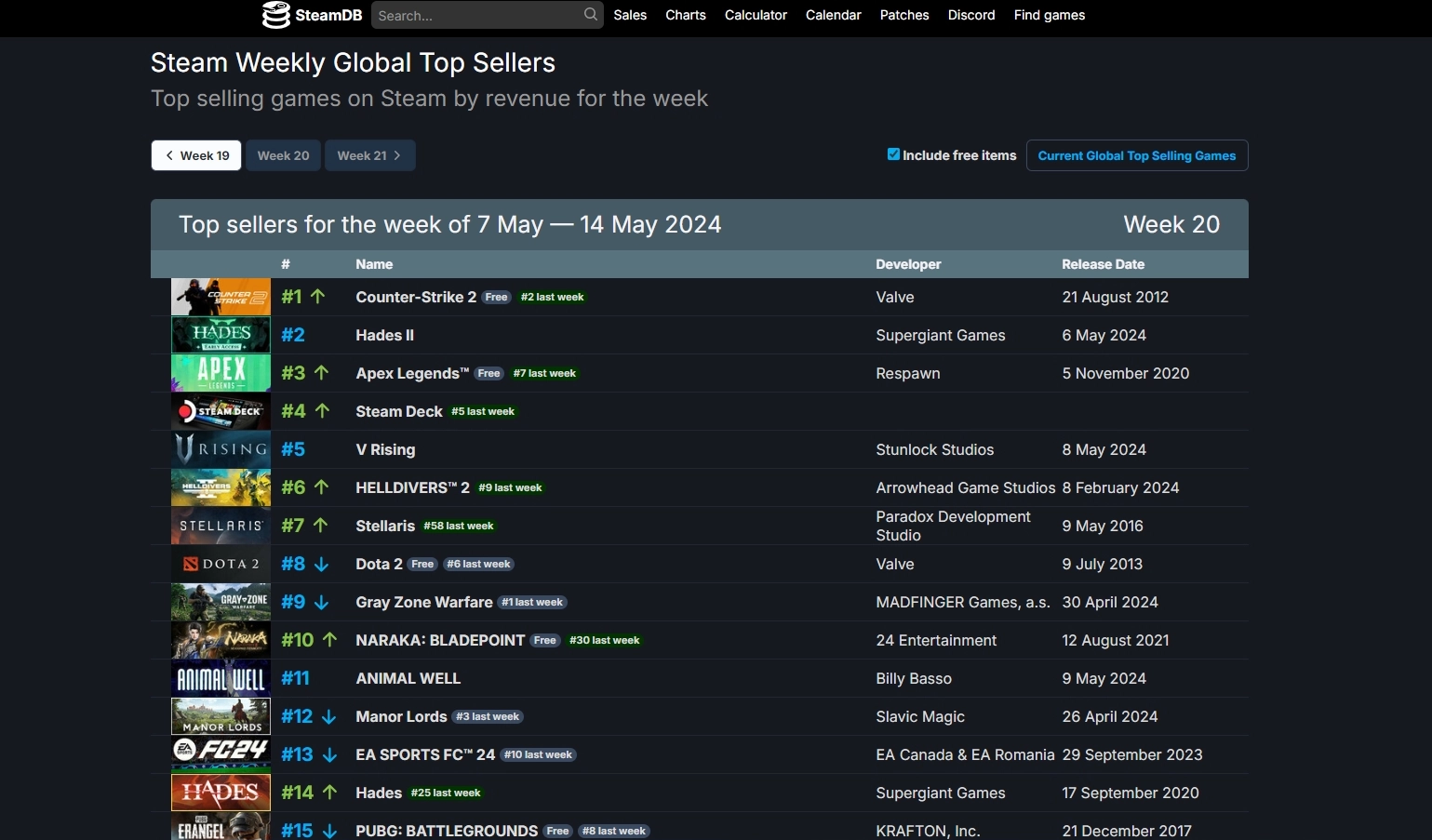The width and height of the screenshot is (1432, 840).
Task: Open the Charts menu item
Action: point(686,15)
